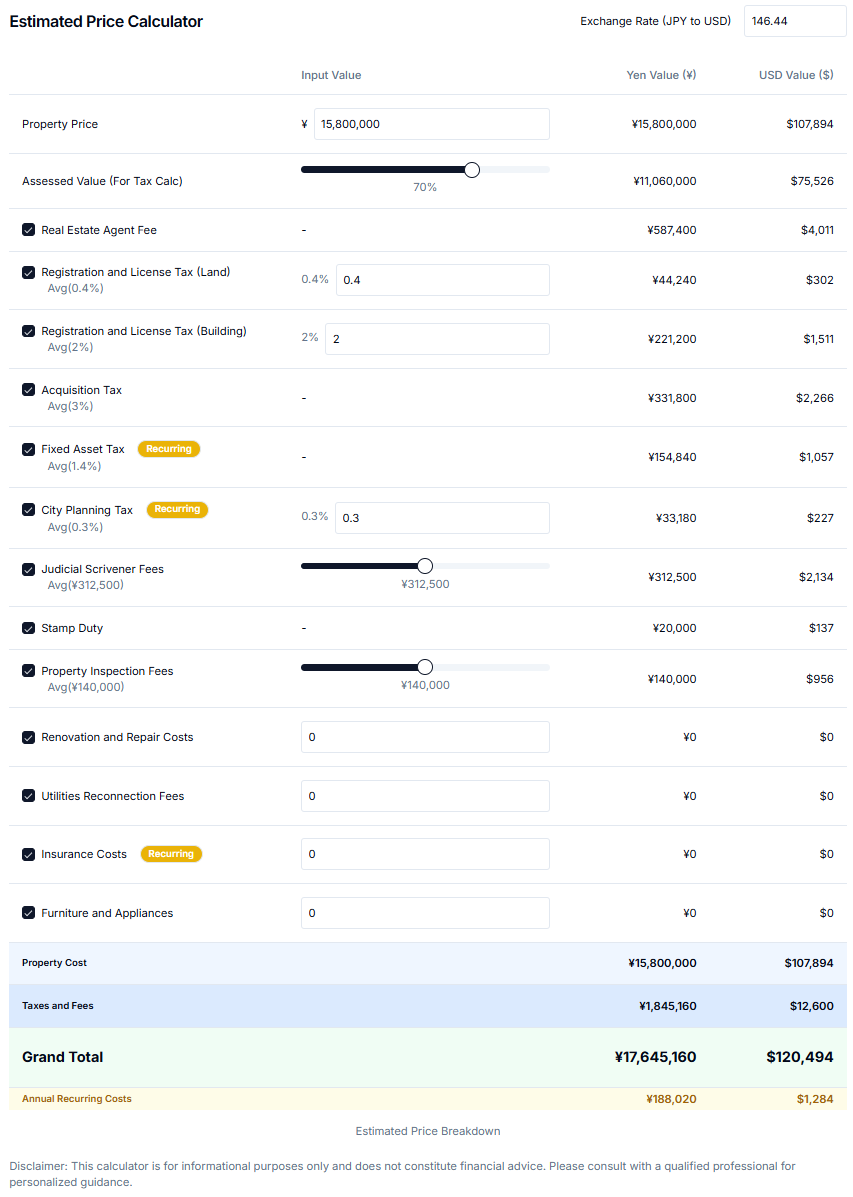The image size is (853, 1197).
Task: Click the Property Price yen input field
Action: coord(431,124)
